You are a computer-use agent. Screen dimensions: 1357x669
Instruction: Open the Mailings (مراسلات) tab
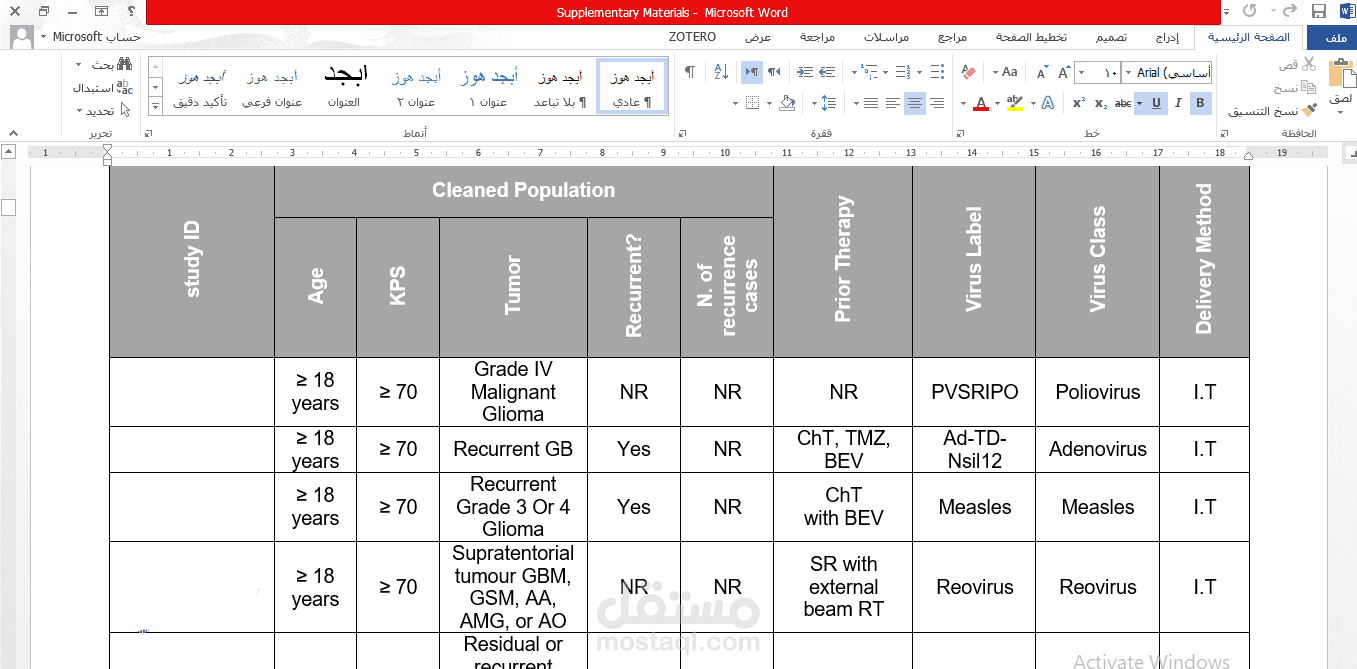pyautogui.click(x=886, y=37)
